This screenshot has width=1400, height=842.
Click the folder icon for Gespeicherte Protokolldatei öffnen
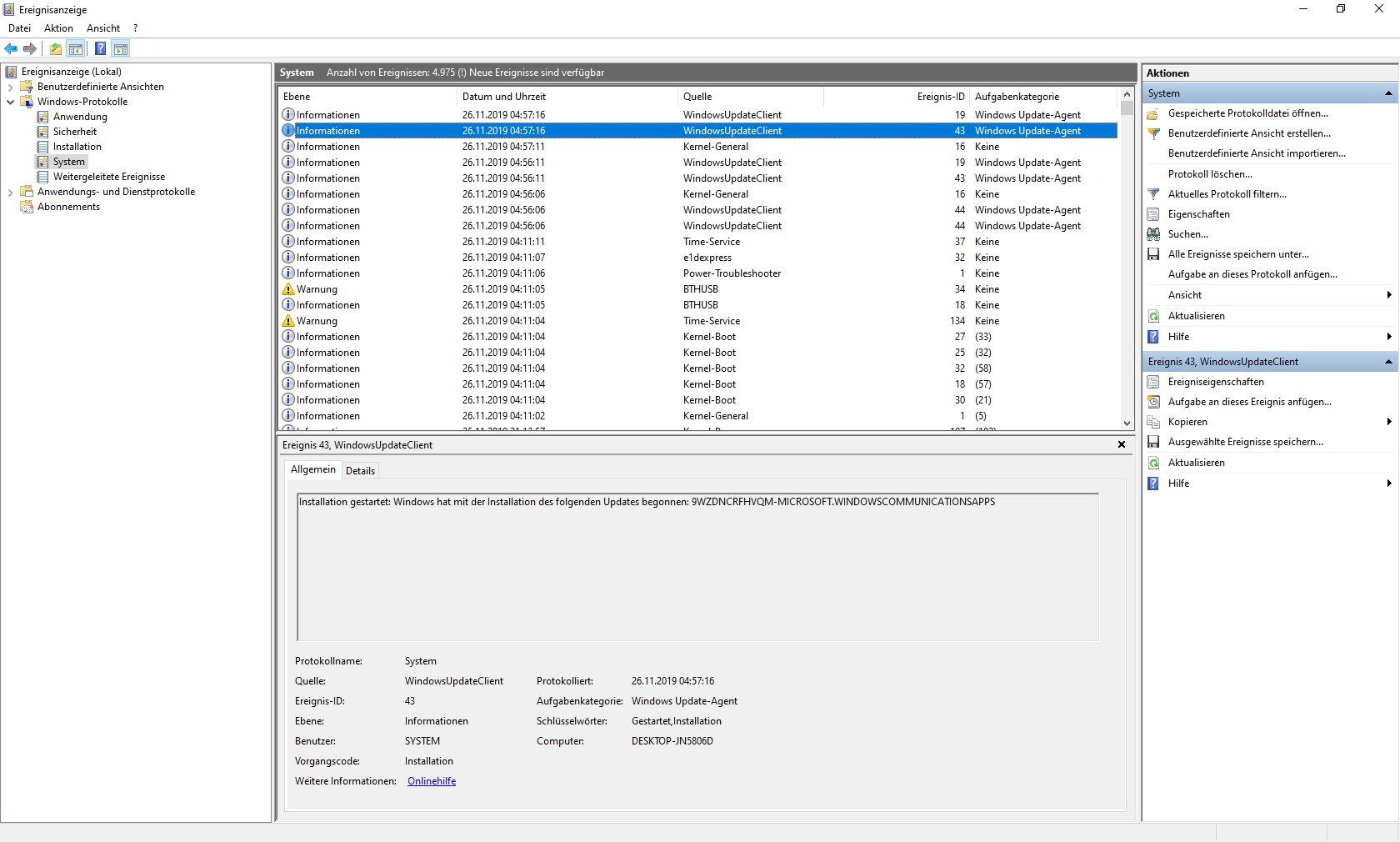[x=1153, y=113]
